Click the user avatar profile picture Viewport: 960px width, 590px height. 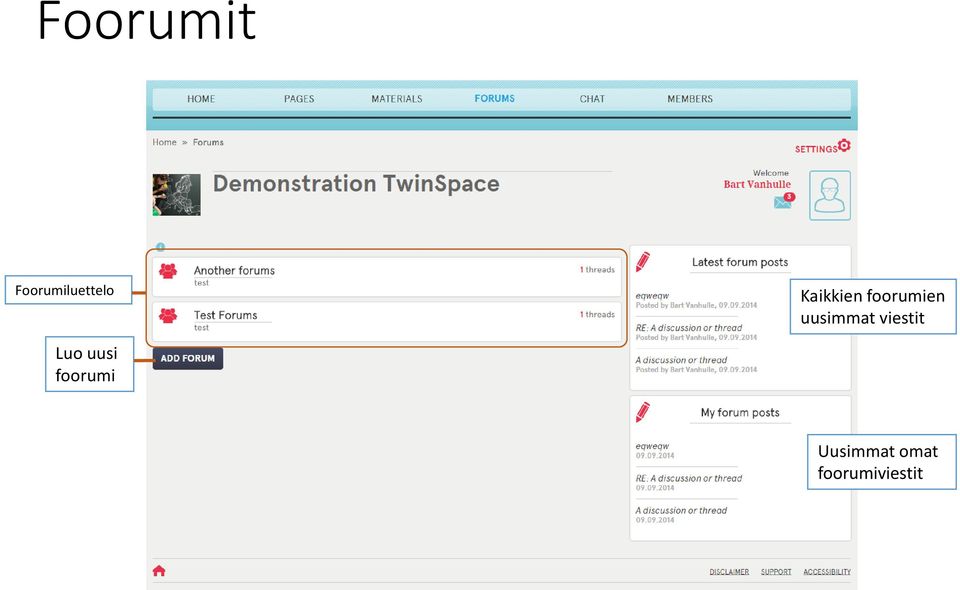(x=830, y=195)
